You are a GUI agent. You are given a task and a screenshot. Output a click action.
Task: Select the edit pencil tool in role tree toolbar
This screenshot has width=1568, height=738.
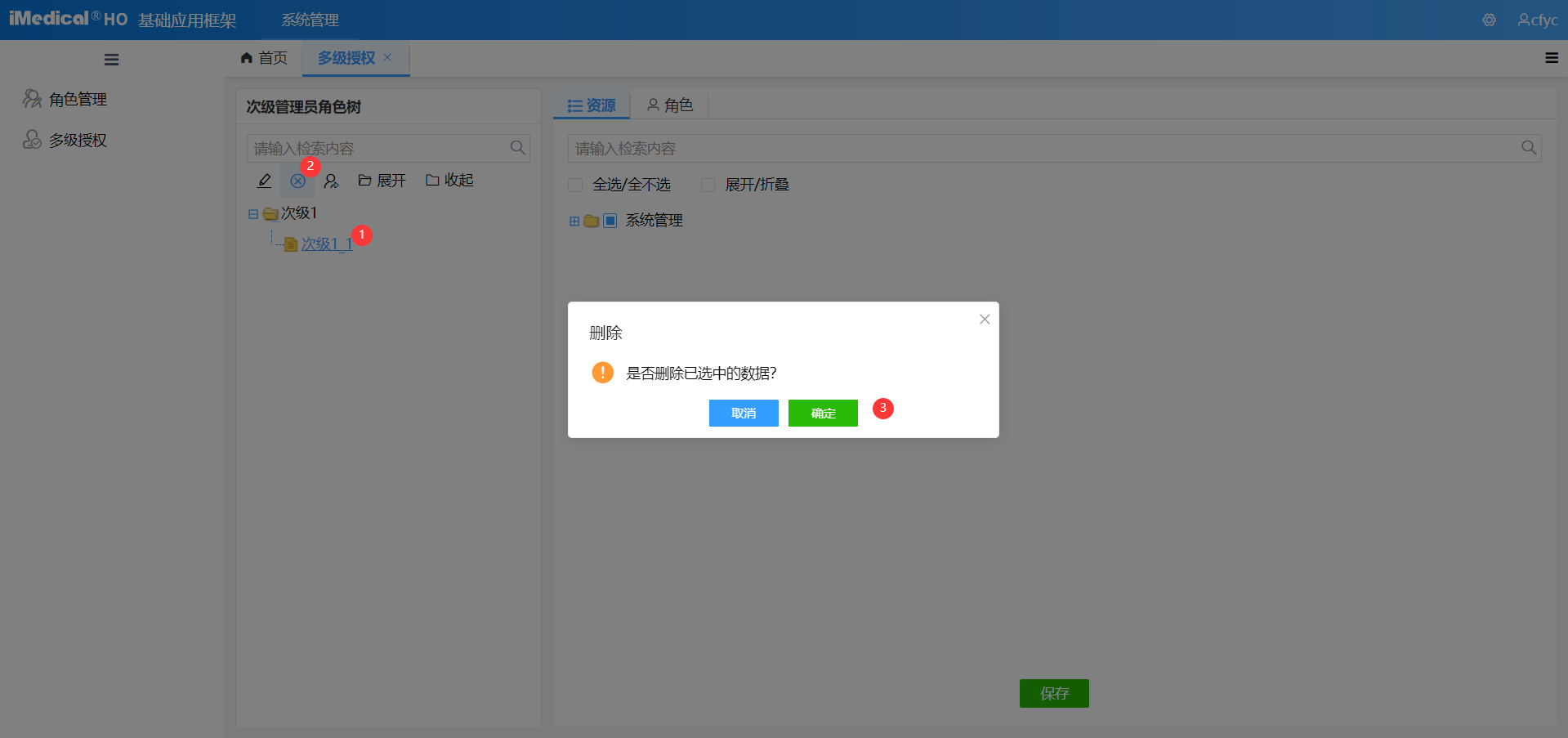[x=263, y=180]
